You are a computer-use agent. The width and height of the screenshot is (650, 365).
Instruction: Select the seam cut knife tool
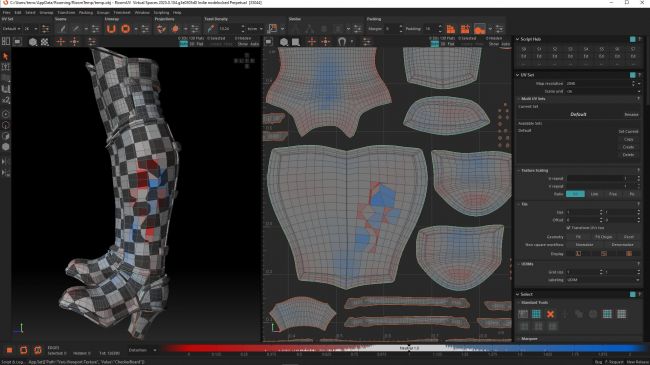pos(62,29)
